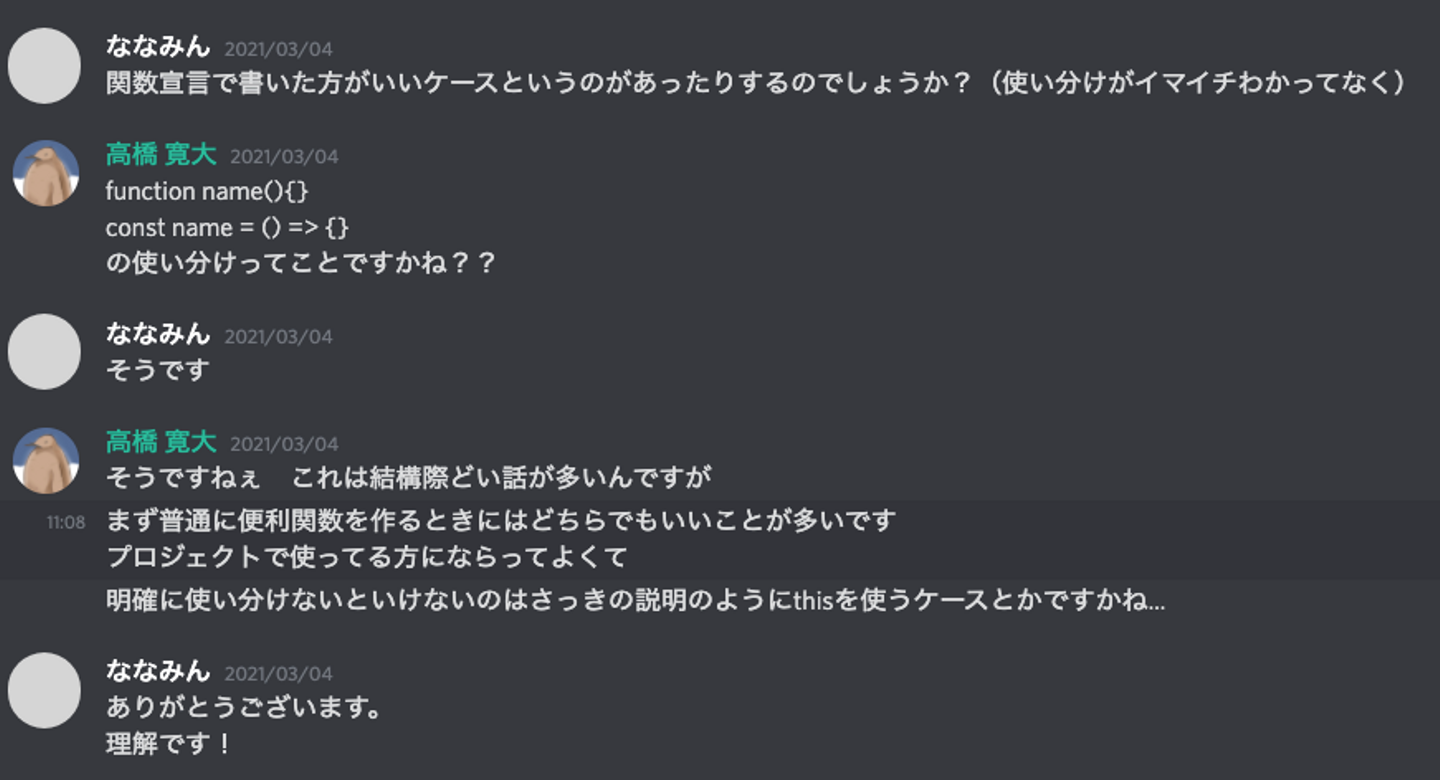The image size is (1440, 780).
Task: Open ななみん's avatar beside the ありがとうございます message
Action: (x=44, y=690)
